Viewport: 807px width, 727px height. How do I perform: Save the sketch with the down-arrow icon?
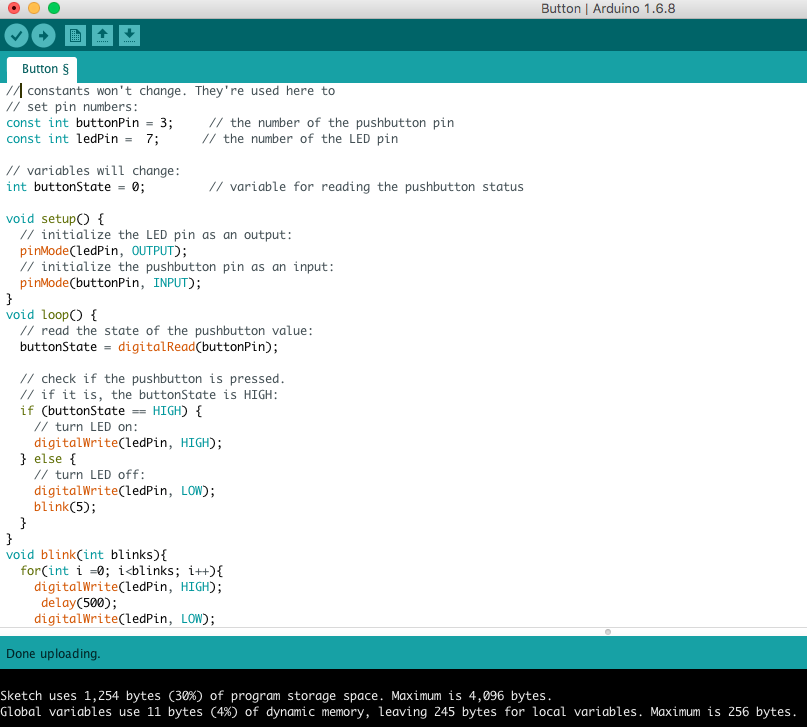click(129, 36)
